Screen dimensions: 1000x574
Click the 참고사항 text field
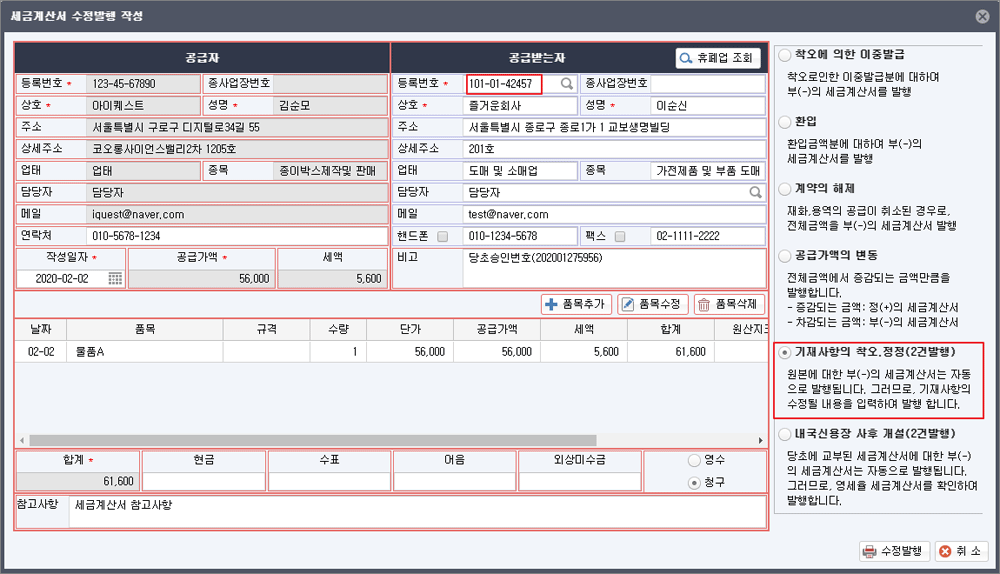418,511
